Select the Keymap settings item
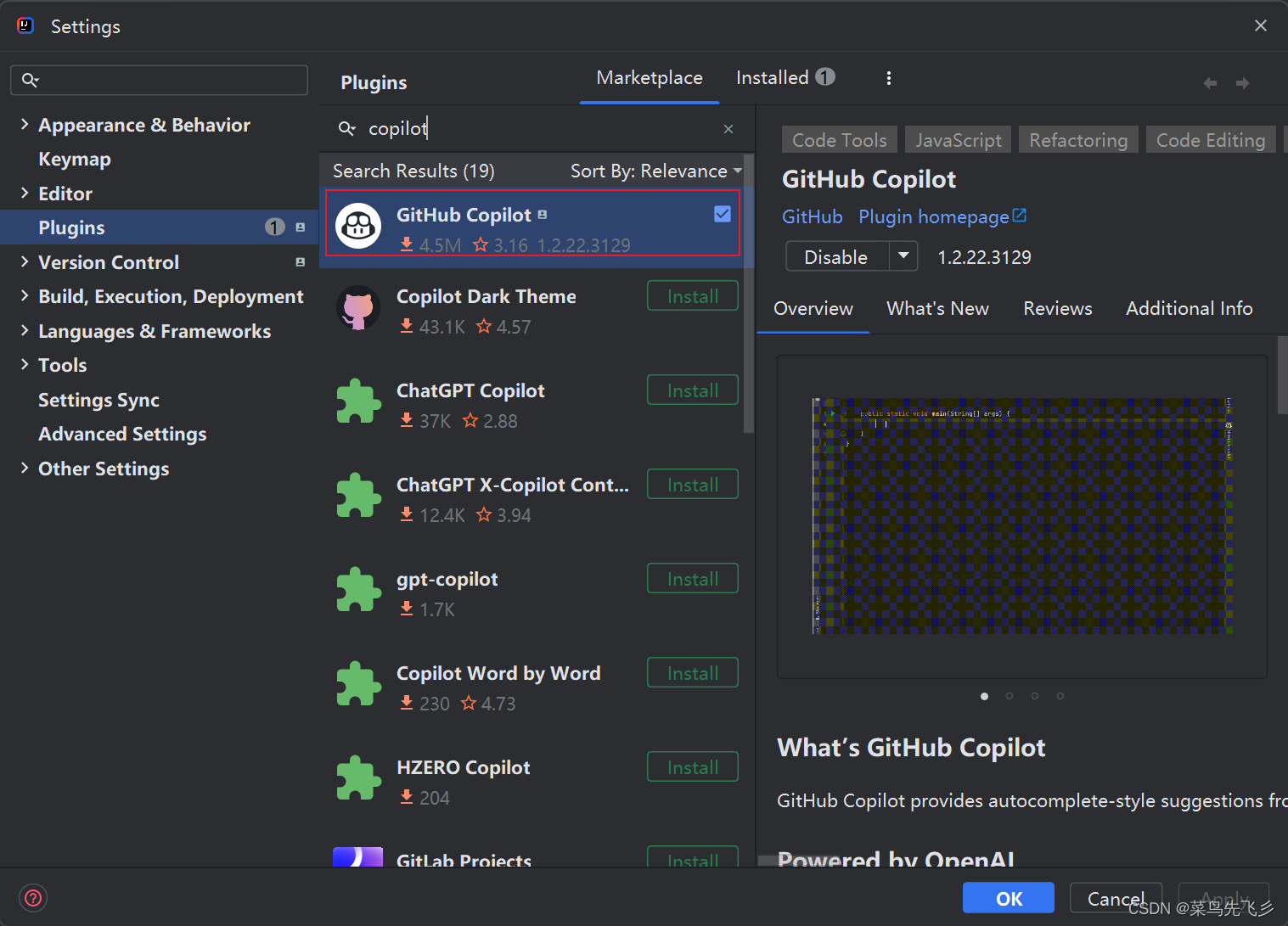Viewport: 1288px width, 926px height. click(x=75, y=159)
